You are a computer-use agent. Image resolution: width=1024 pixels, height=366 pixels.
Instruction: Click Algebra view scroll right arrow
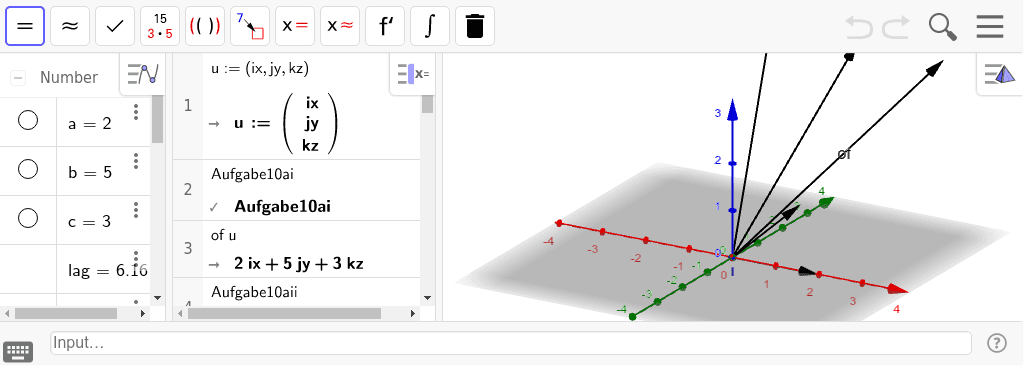pos(143,314)
